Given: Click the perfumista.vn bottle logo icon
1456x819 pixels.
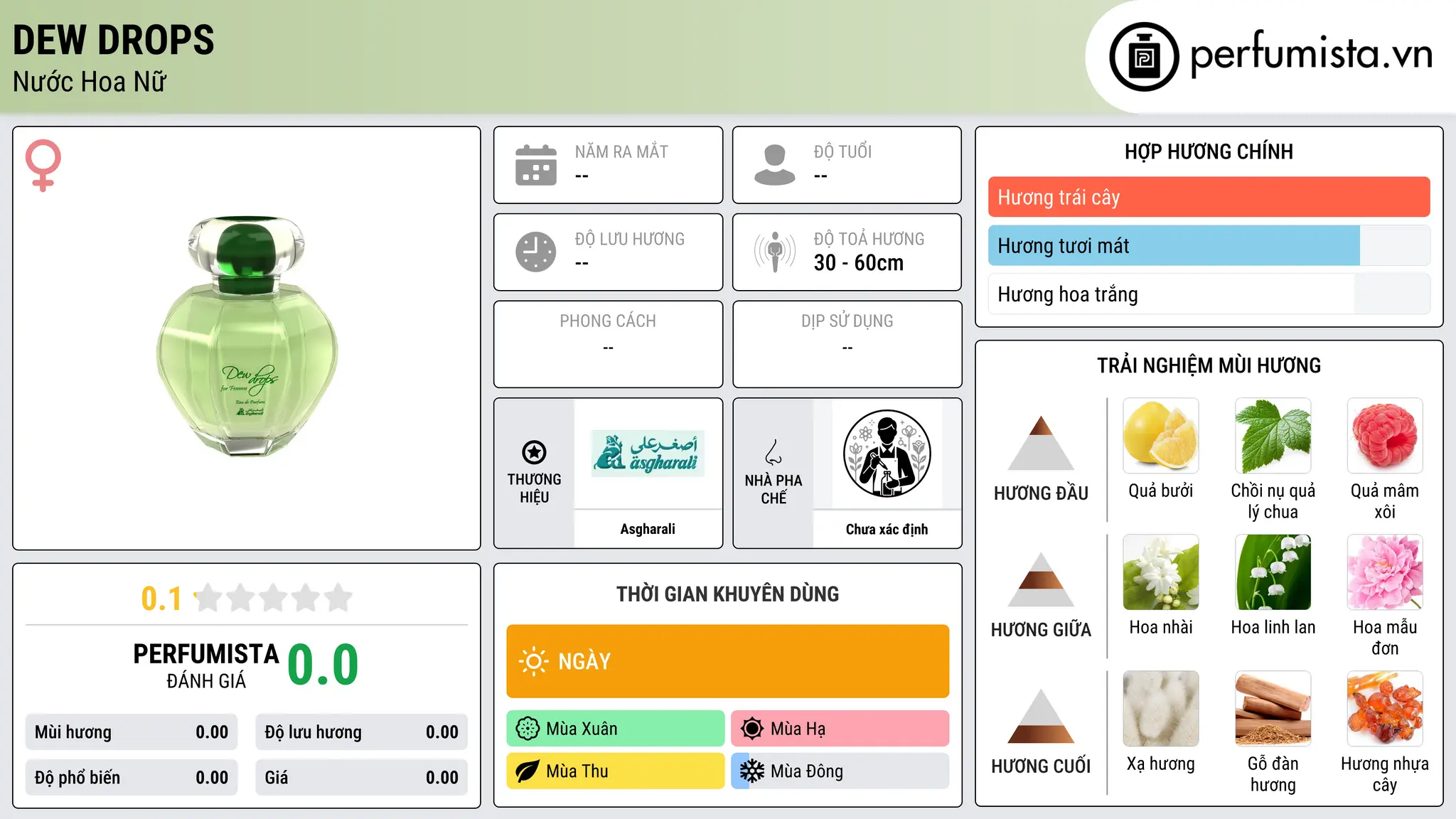Looking at the screenshot, I should (x=1144, y=57).
